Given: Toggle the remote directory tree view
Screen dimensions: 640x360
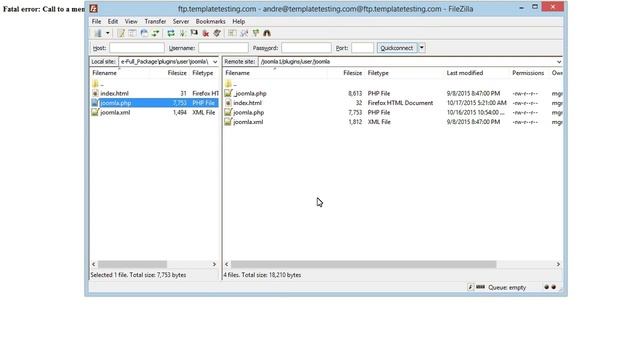Looking at the screenshot, I should tap(144, 33).
